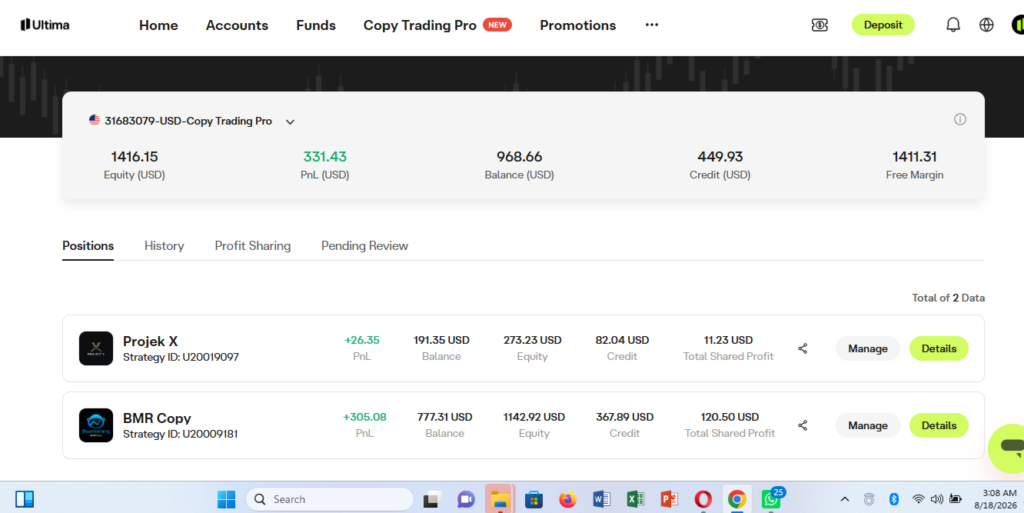Open Windows Start menu
This screenshot has height=513, width=1024.
(226, 499)
